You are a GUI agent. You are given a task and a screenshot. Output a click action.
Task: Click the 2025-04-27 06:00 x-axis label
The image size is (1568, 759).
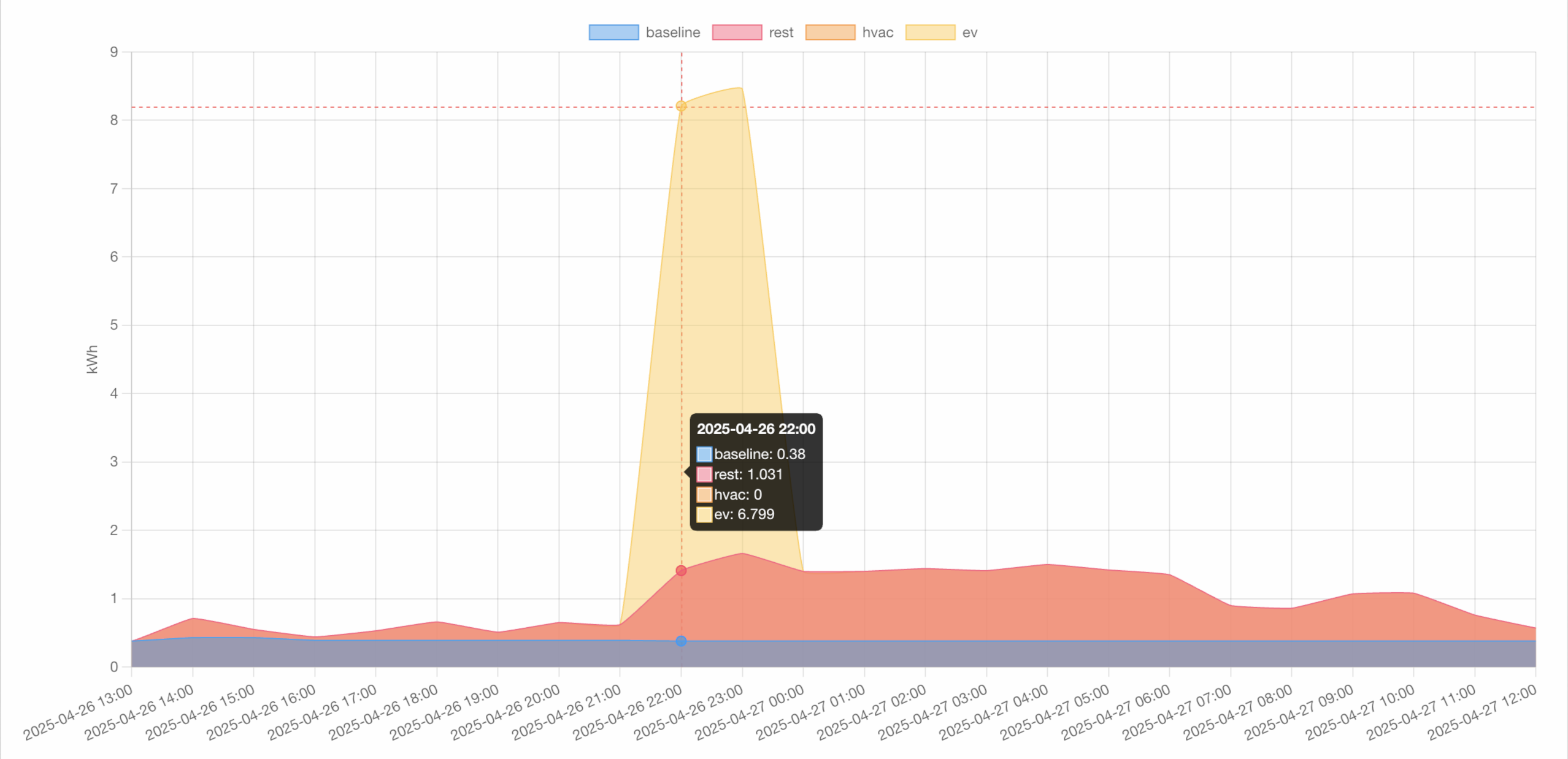(1117, 712)
